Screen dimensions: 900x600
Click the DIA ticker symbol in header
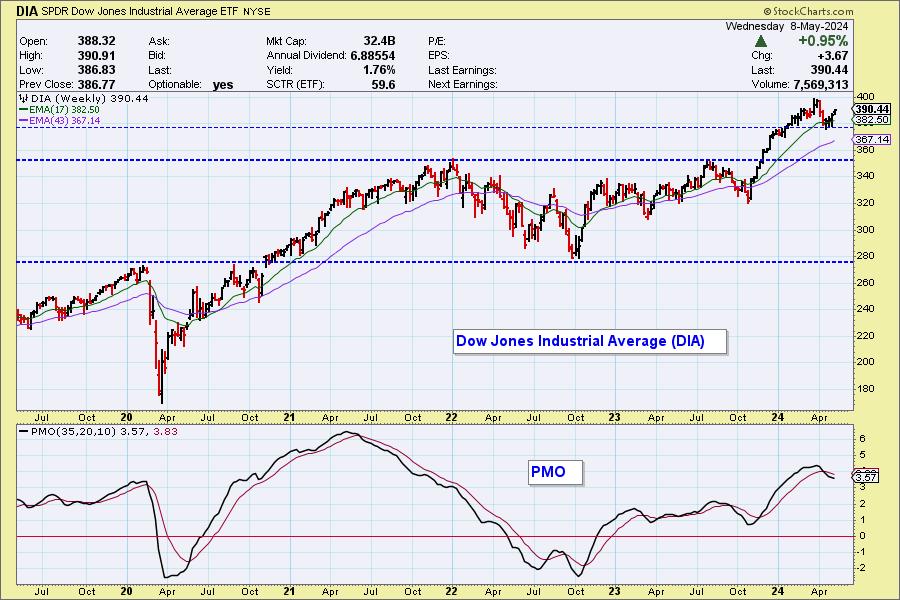[x=27, y=11]
